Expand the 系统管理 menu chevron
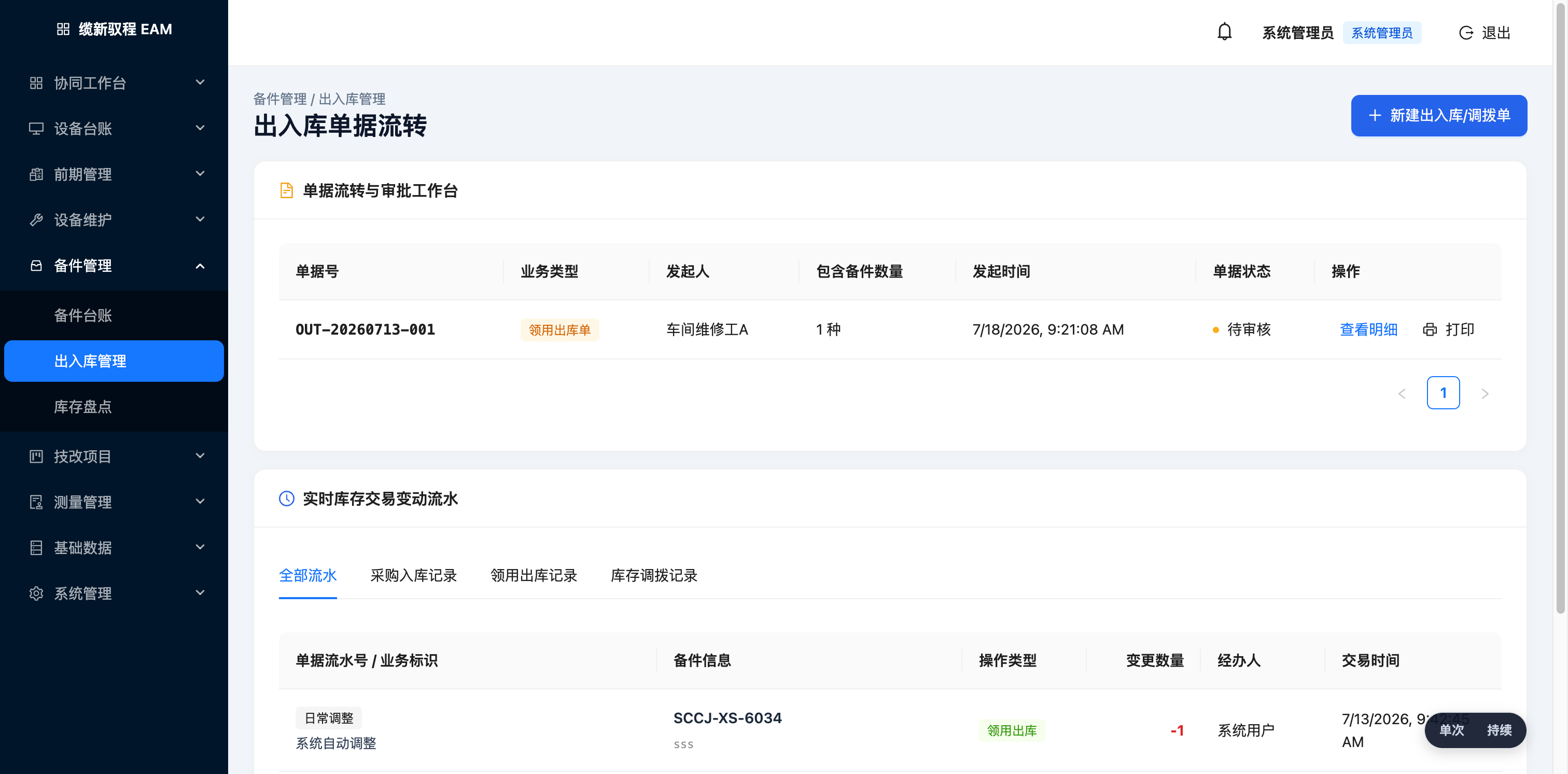The height and width of the screenshot is (774, 1568). pyautogui.click(x=200, y=592)
